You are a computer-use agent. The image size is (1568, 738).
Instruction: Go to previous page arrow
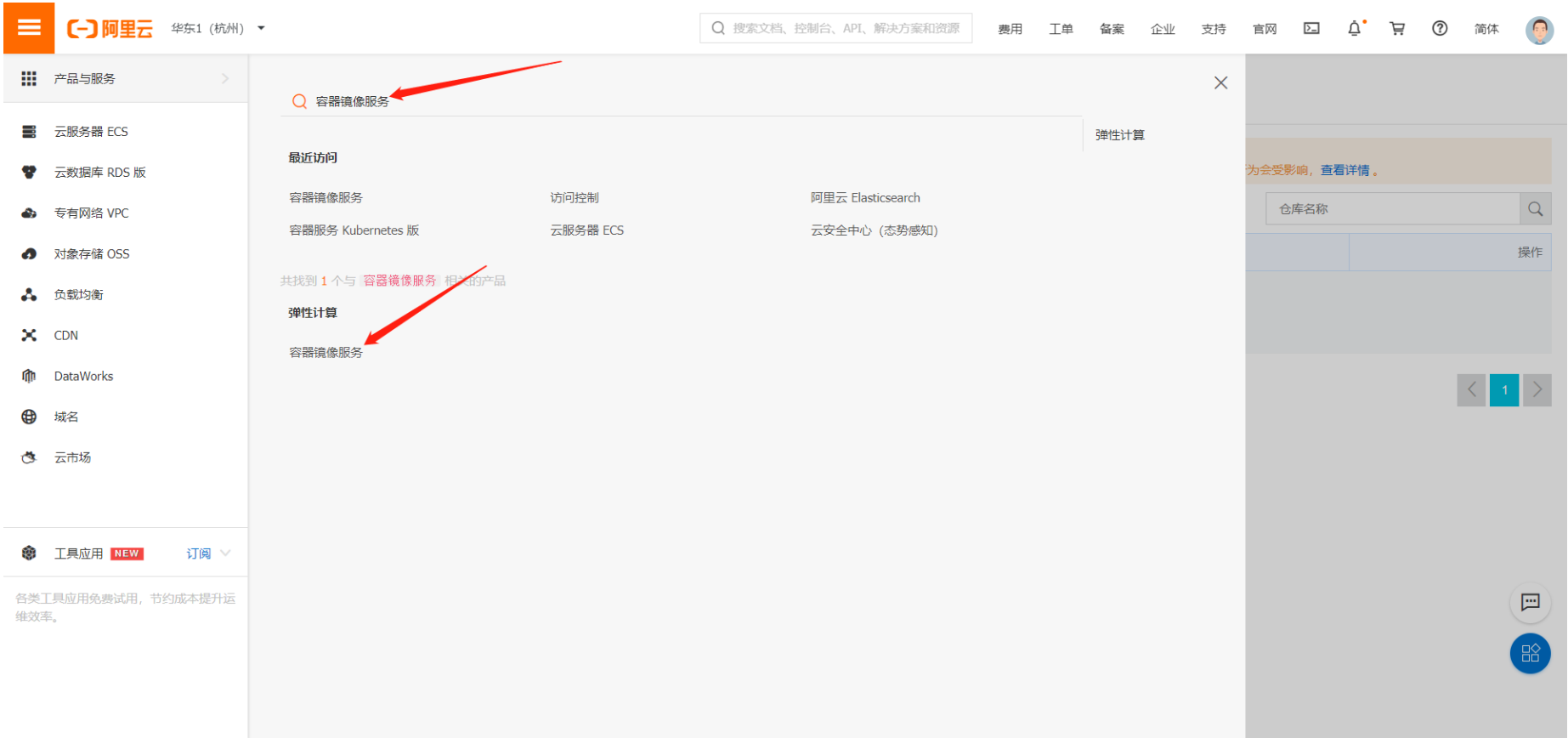[1471, 390]
